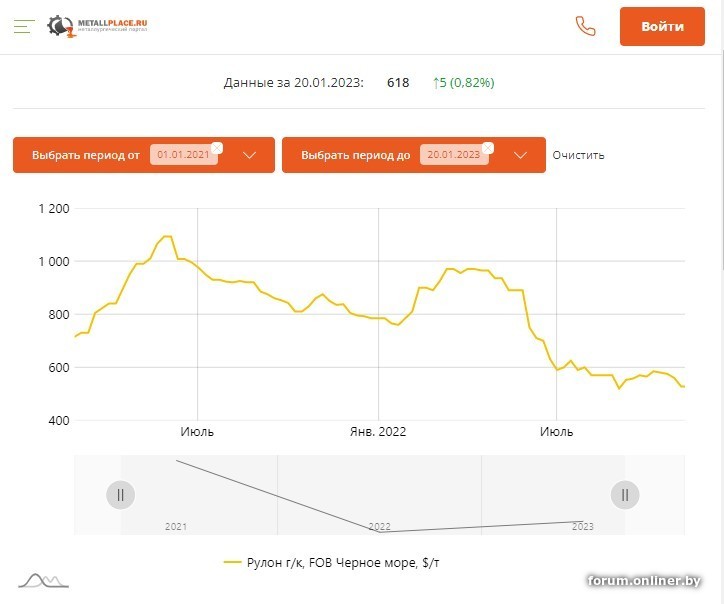
Task: Open the hamburger navigation menu
Action: click(24, 27)
